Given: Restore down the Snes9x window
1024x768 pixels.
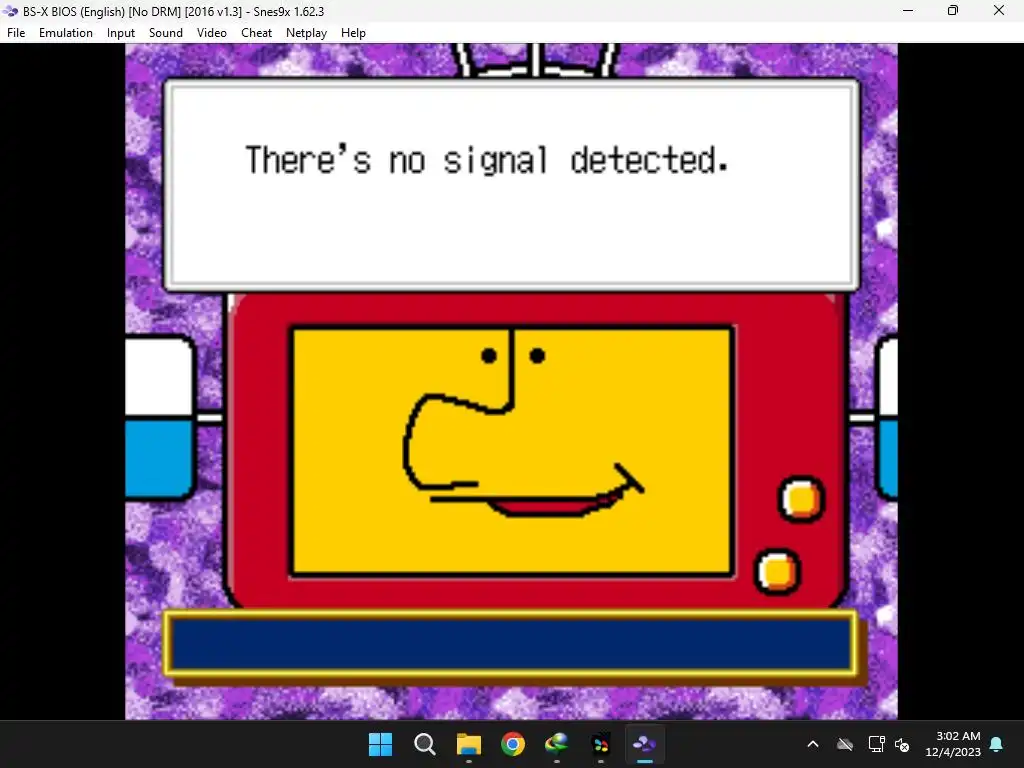Looking at the screenshot, I should 953,11.
